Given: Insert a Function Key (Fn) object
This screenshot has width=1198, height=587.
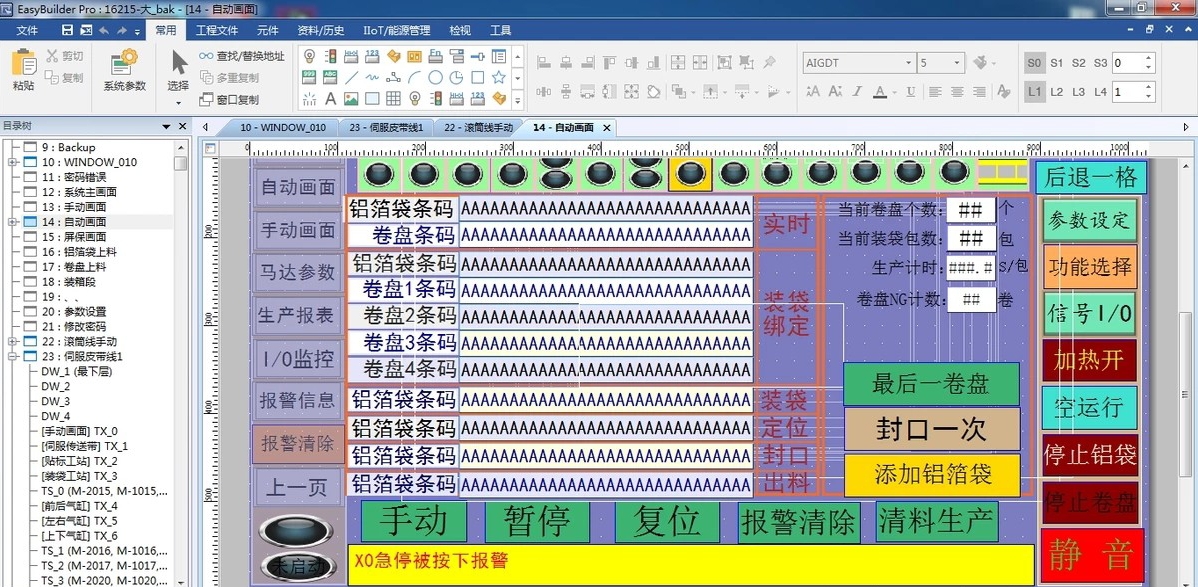Looking at the screenshot, I should pyautogui.click(x=435, y=56).
